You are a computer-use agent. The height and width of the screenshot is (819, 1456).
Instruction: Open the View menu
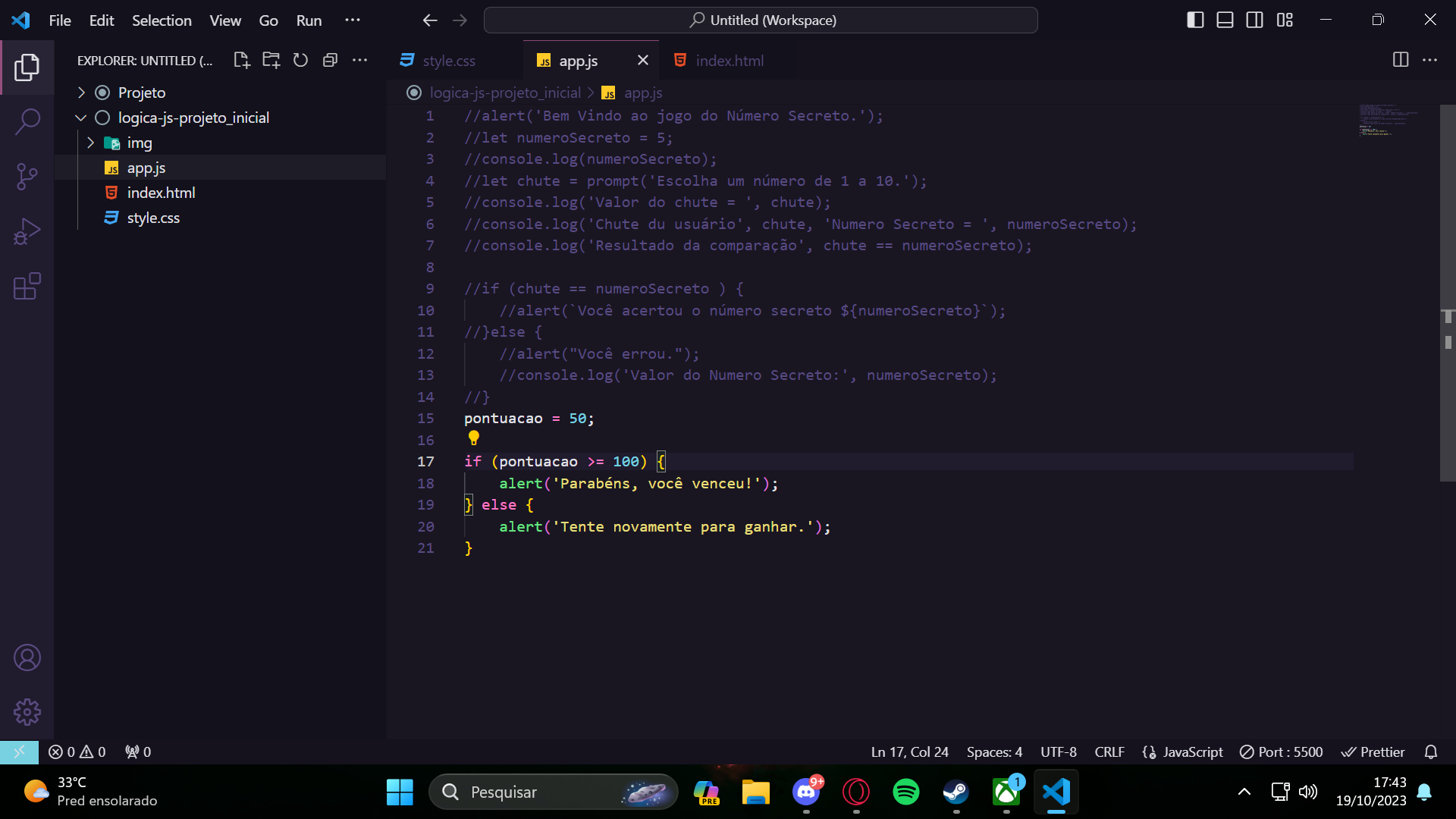[225, 20]
